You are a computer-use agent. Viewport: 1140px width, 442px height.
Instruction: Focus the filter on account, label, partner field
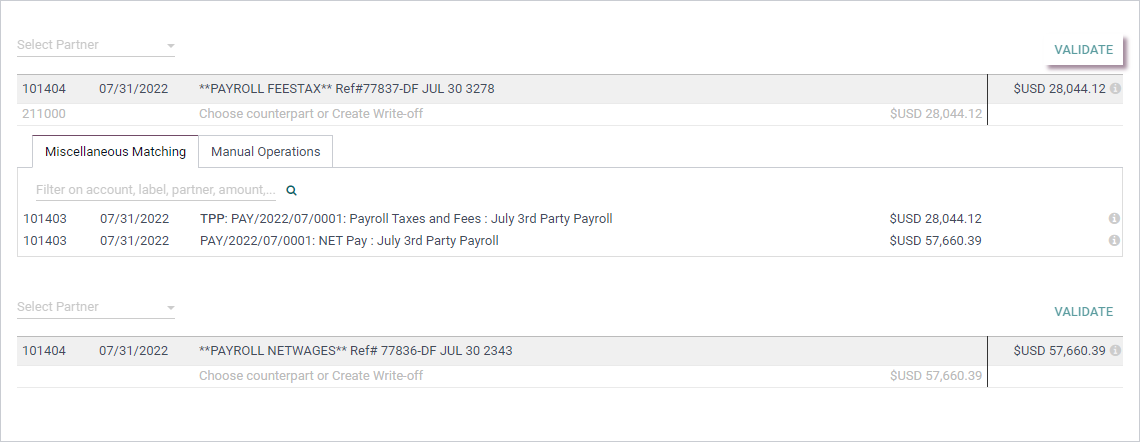[x=156, y=190]
